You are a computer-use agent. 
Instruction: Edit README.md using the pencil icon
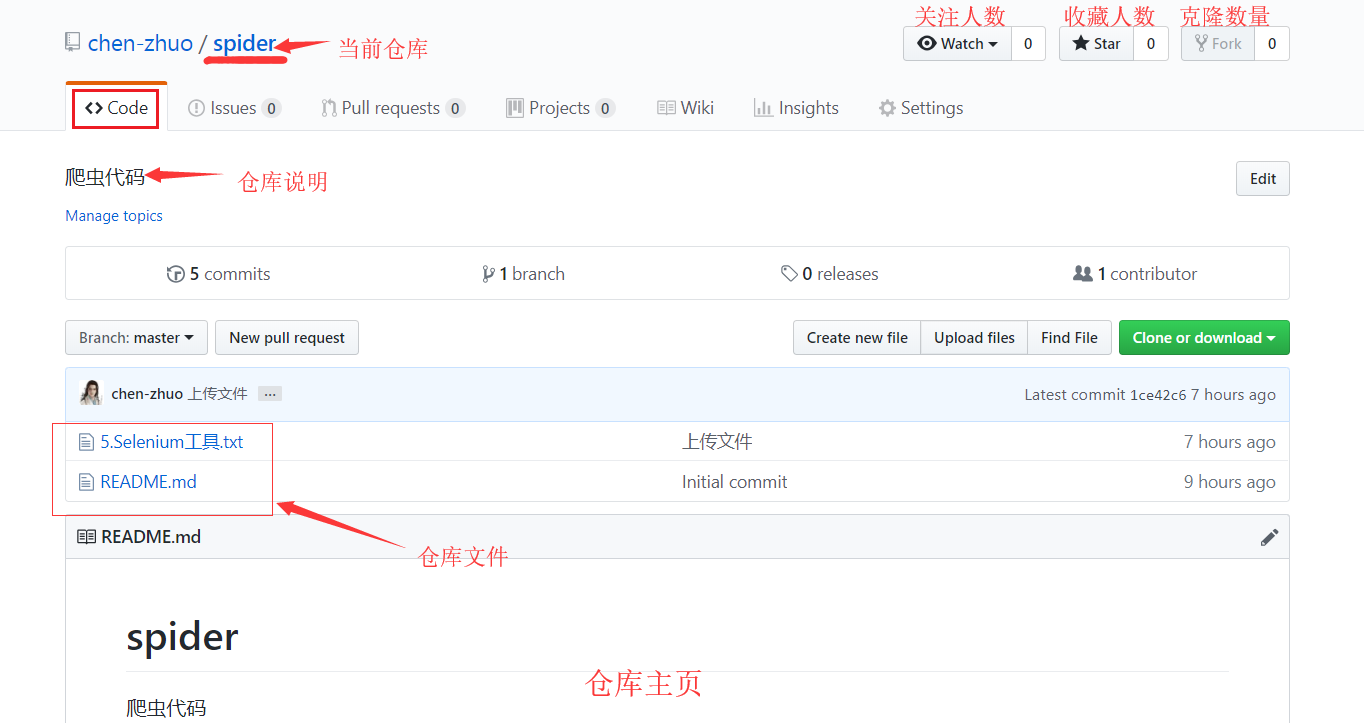(x=1269, y=537)
